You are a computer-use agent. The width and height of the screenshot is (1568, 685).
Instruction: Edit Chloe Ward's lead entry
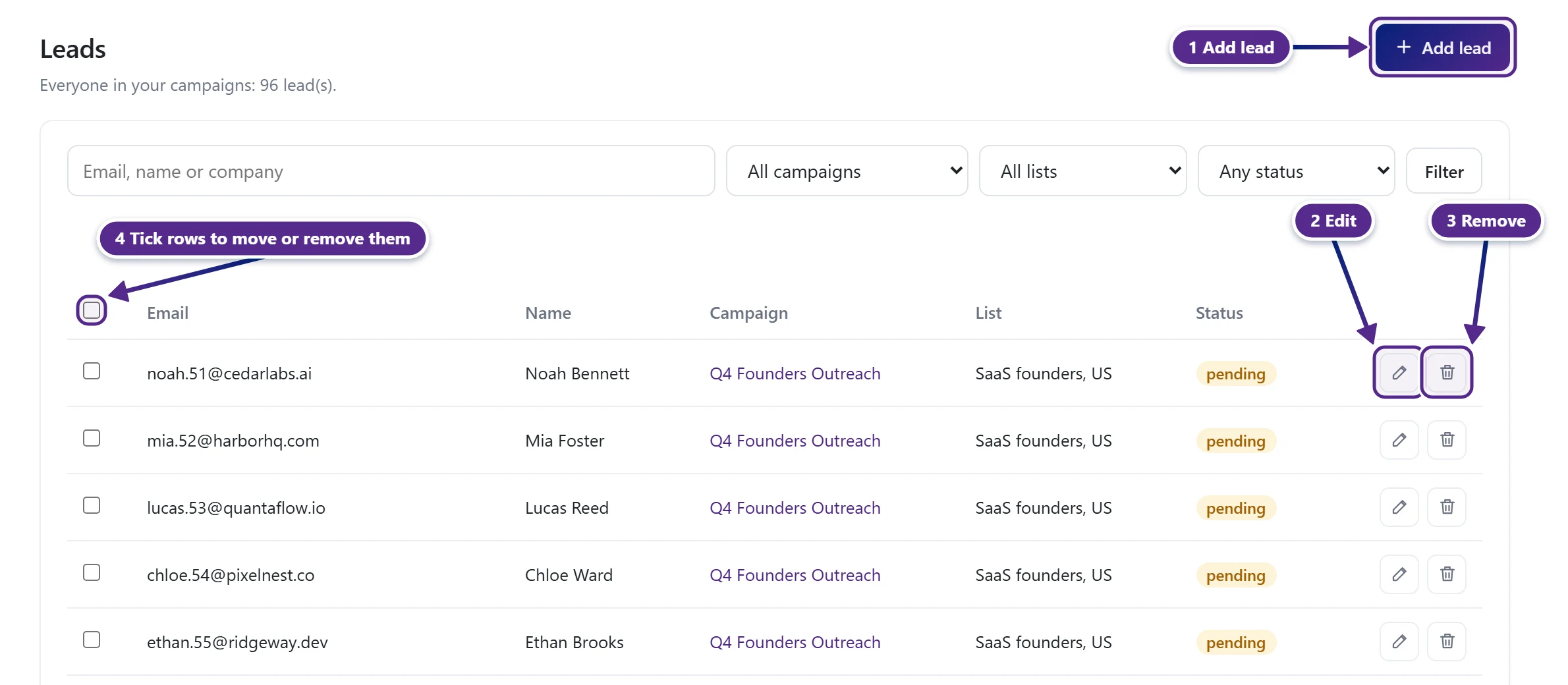(x=1399, y=574)
